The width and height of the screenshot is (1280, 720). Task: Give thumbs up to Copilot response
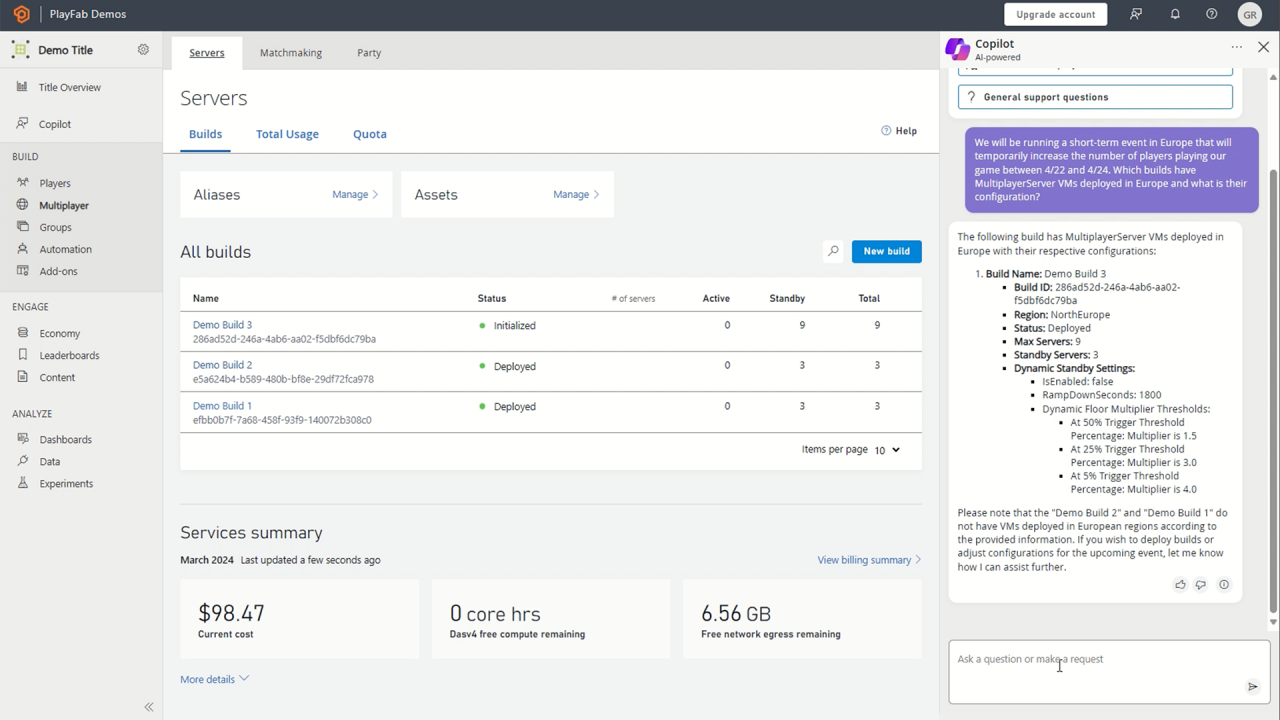(1180, 585)
